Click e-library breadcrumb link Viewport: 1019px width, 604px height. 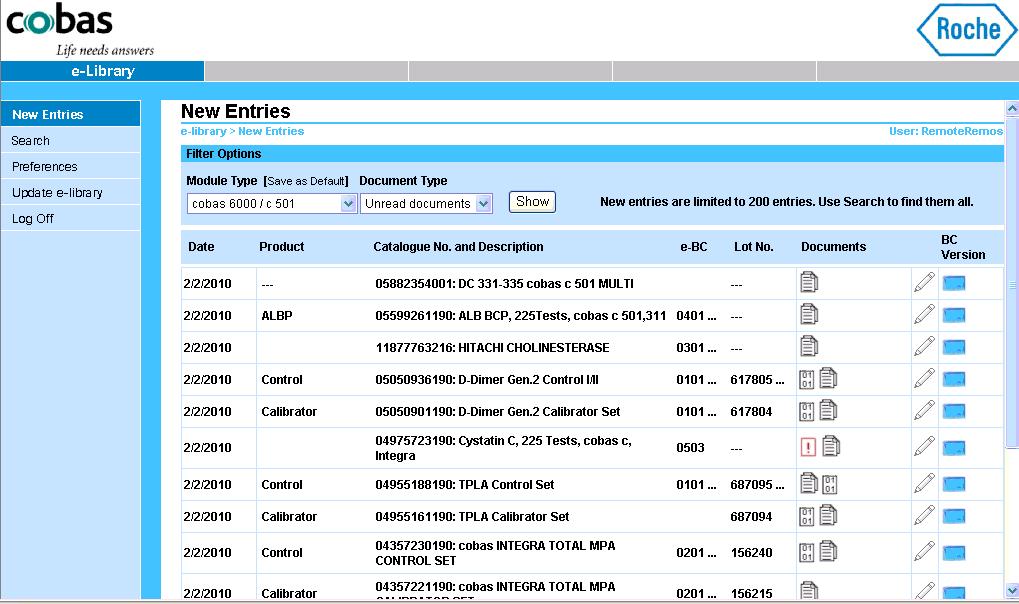coord(203,131)
